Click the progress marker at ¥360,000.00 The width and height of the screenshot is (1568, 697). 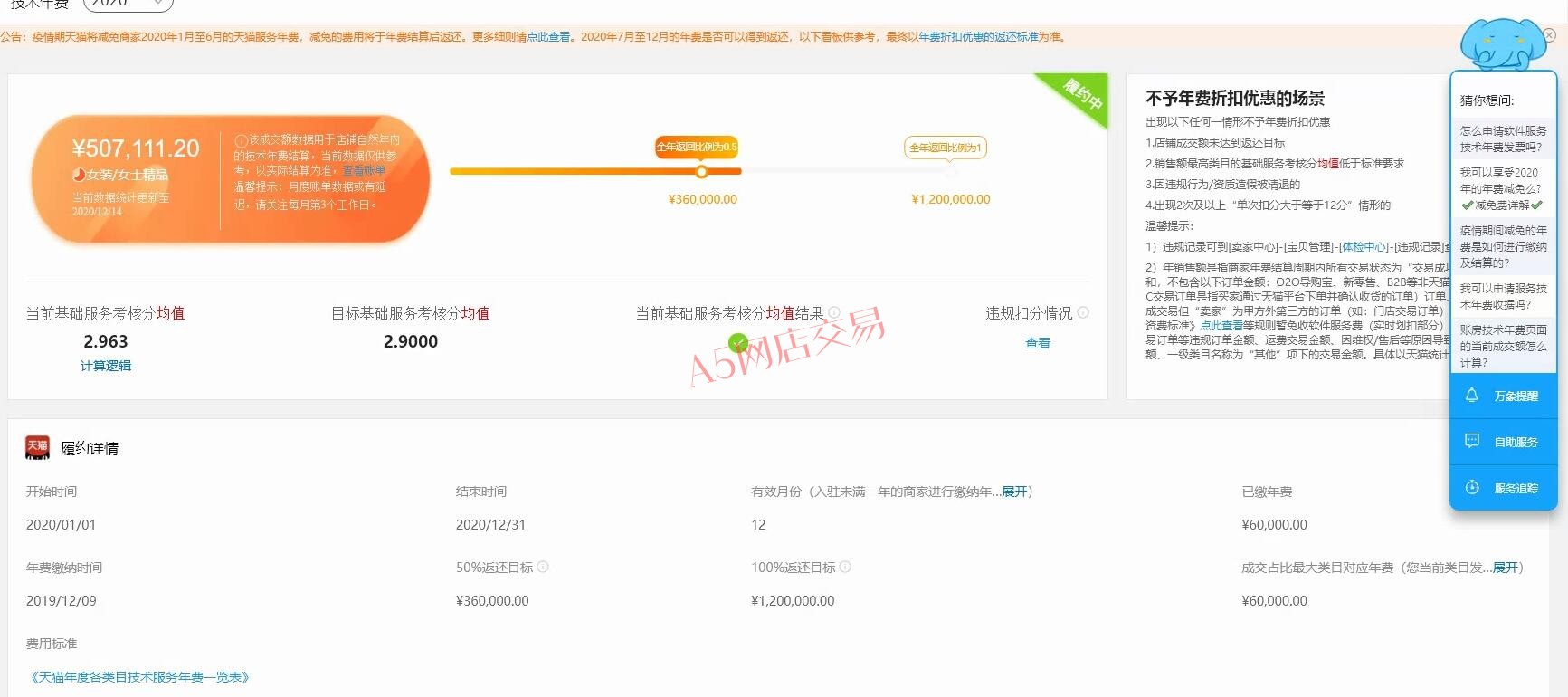coord(702,171)
